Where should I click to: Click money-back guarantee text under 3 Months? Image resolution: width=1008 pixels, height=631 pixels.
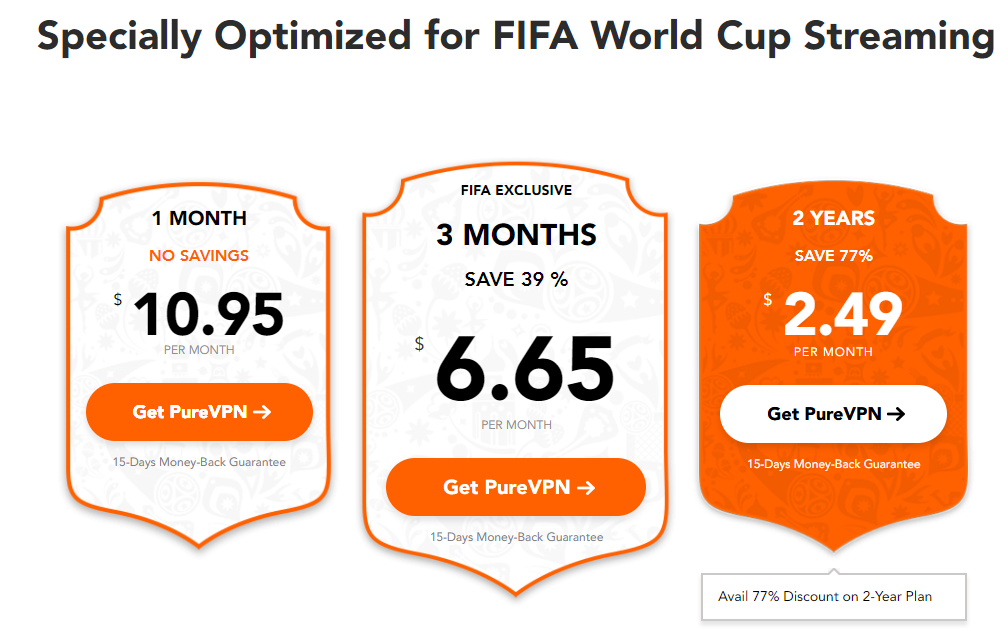[516, 537]
